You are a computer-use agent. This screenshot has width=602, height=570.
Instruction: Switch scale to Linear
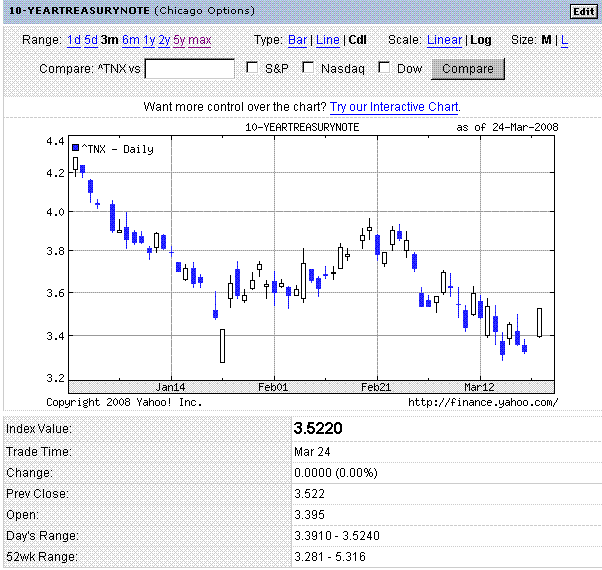(444, 40)
